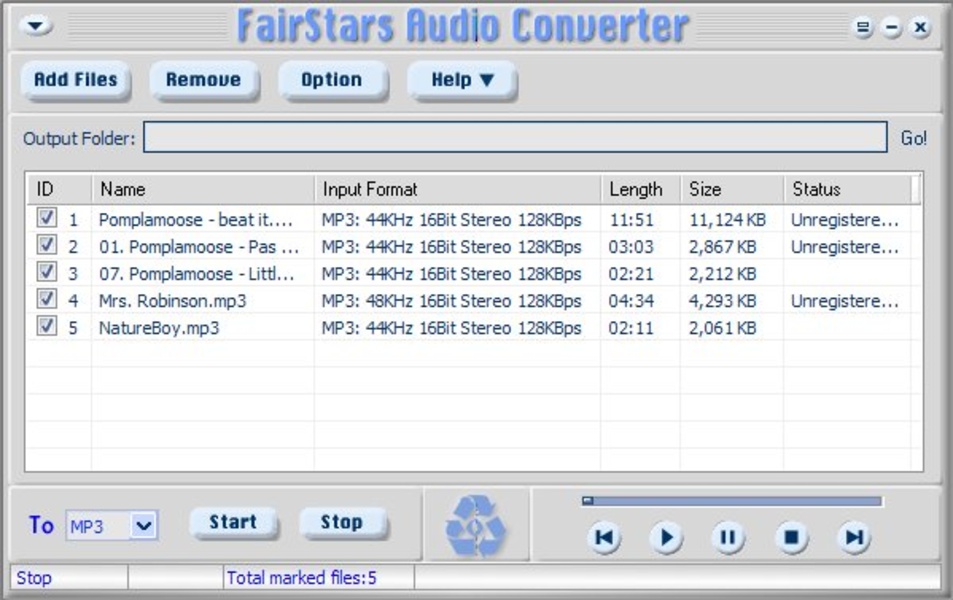The width and height of the screenshot is (953, 600).
Task: Sort the list by Name column header
Action: click(x=204, y=189)
